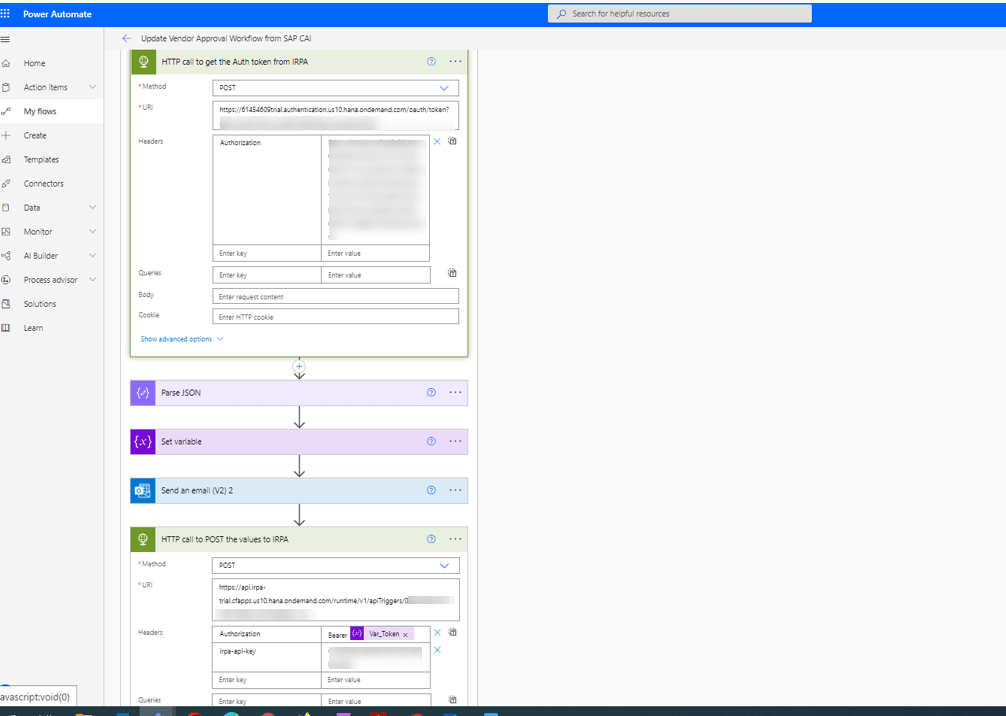Image resolution: width=1006 pixels, height=716 pixels.
Task: Remove the Var_Token dynamic content chip
Action: pos(405,635)
